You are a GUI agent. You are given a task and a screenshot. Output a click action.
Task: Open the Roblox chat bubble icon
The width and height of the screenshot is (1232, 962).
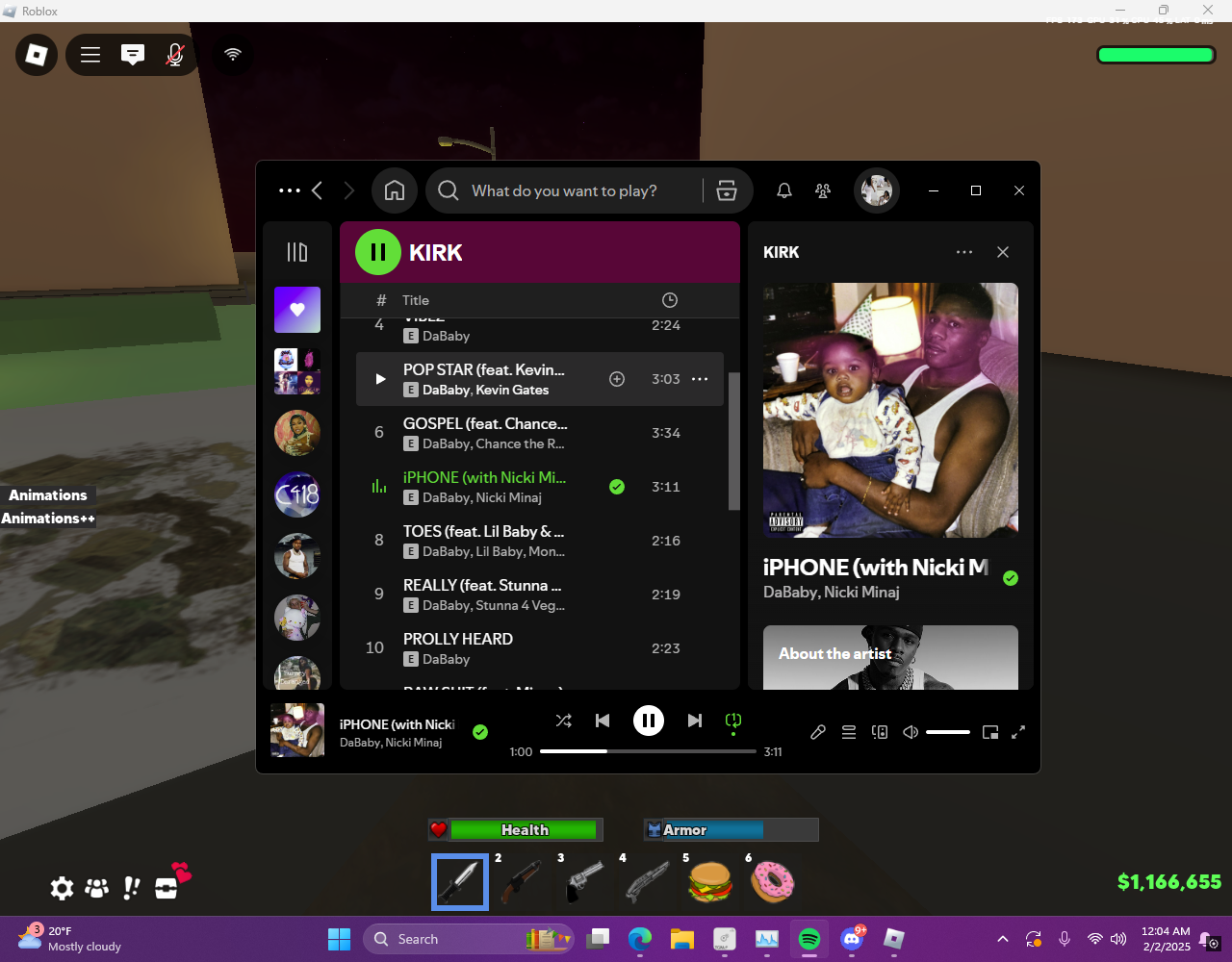coord(133,55)
